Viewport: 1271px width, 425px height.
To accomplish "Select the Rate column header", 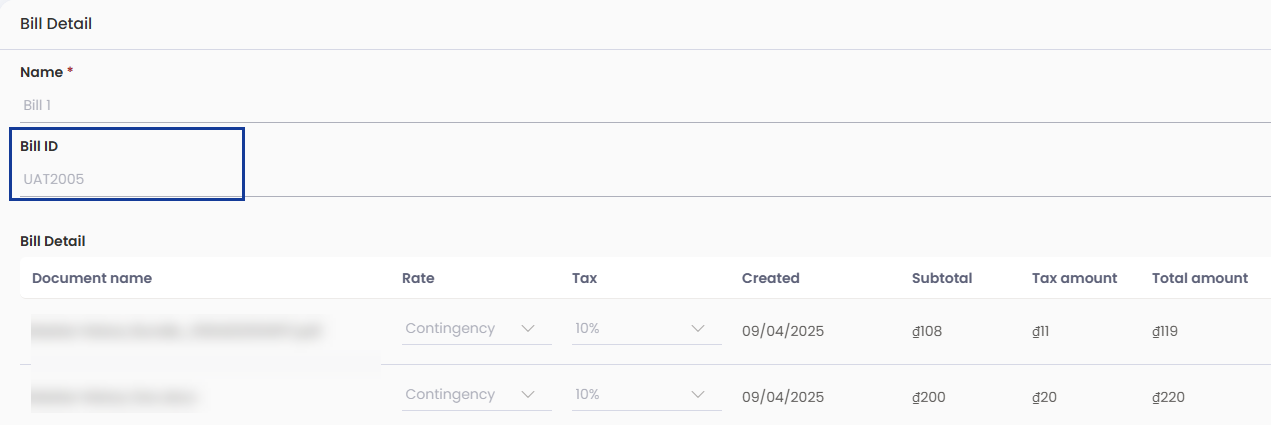I will coord(418,278).
